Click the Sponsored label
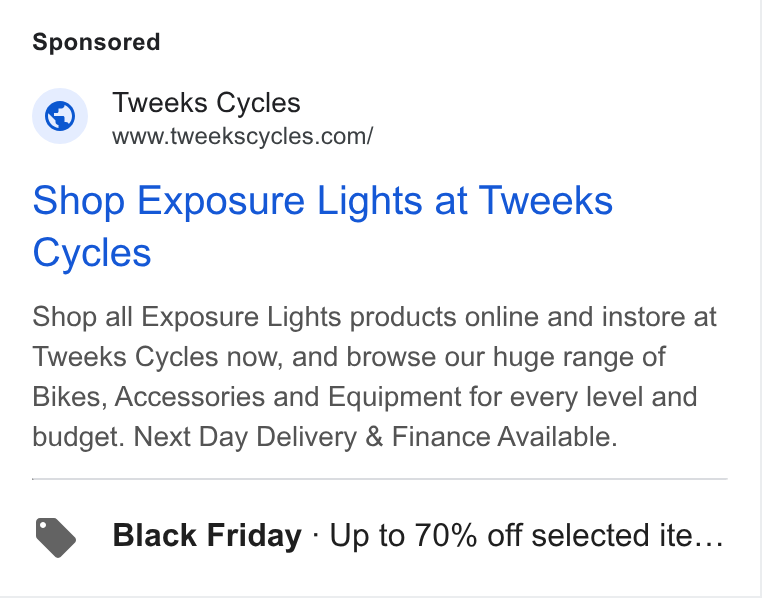Viewport: 762px width, 598px height. pos(96,42)
